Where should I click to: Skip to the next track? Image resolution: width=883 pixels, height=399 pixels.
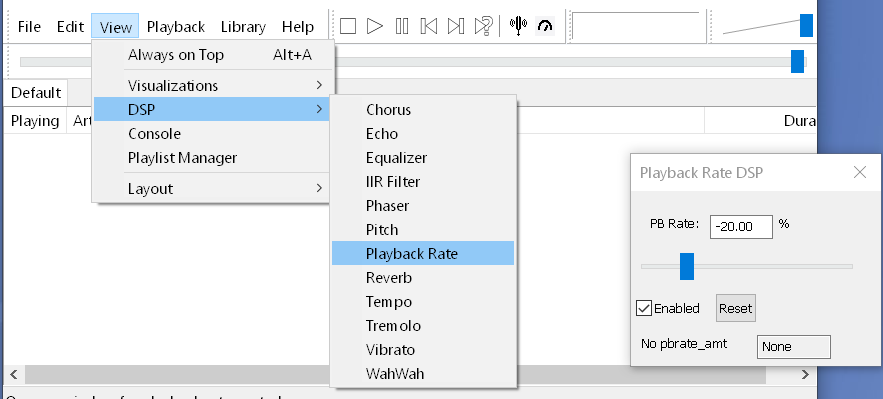tap(456, 26)
